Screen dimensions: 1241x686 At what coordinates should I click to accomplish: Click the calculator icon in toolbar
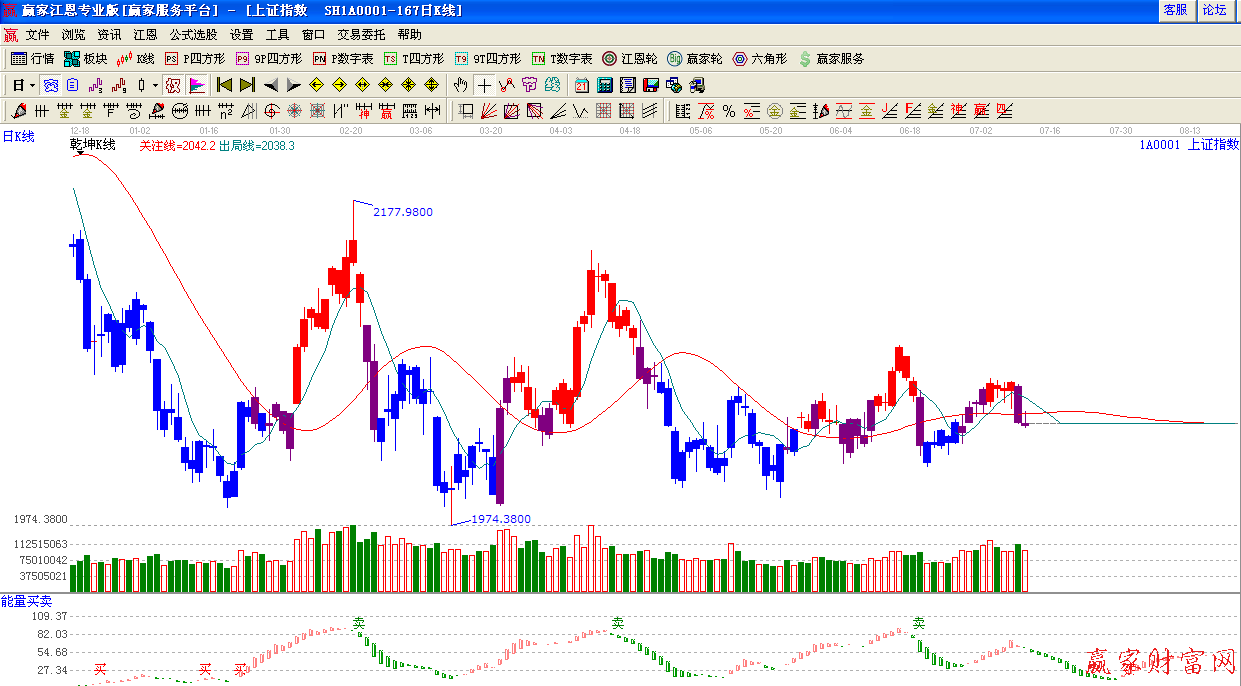pos(605,85)
